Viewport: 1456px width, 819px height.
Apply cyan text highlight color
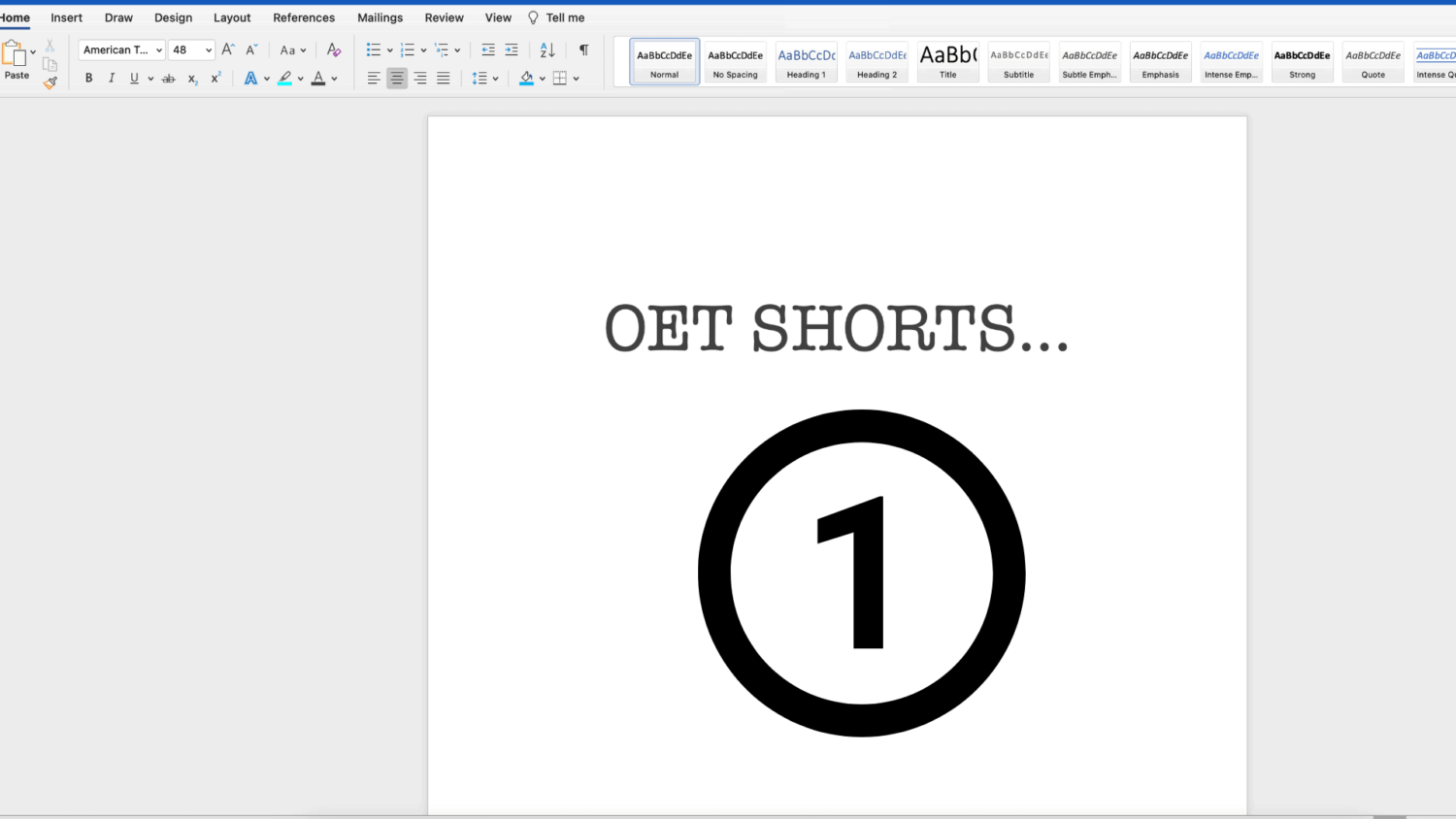pyautogui.click(x=284, y=78)
